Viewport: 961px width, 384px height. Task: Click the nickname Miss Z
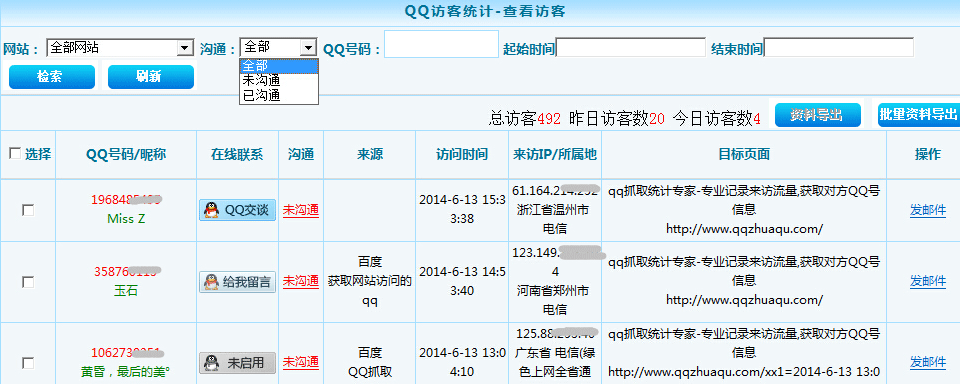[126, 219]
